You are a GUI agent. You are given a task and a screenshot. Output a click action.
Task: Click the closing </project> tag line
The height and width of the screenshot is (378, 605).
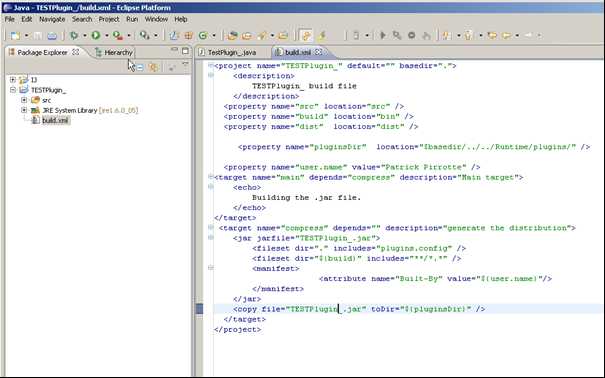pos(238,330)
